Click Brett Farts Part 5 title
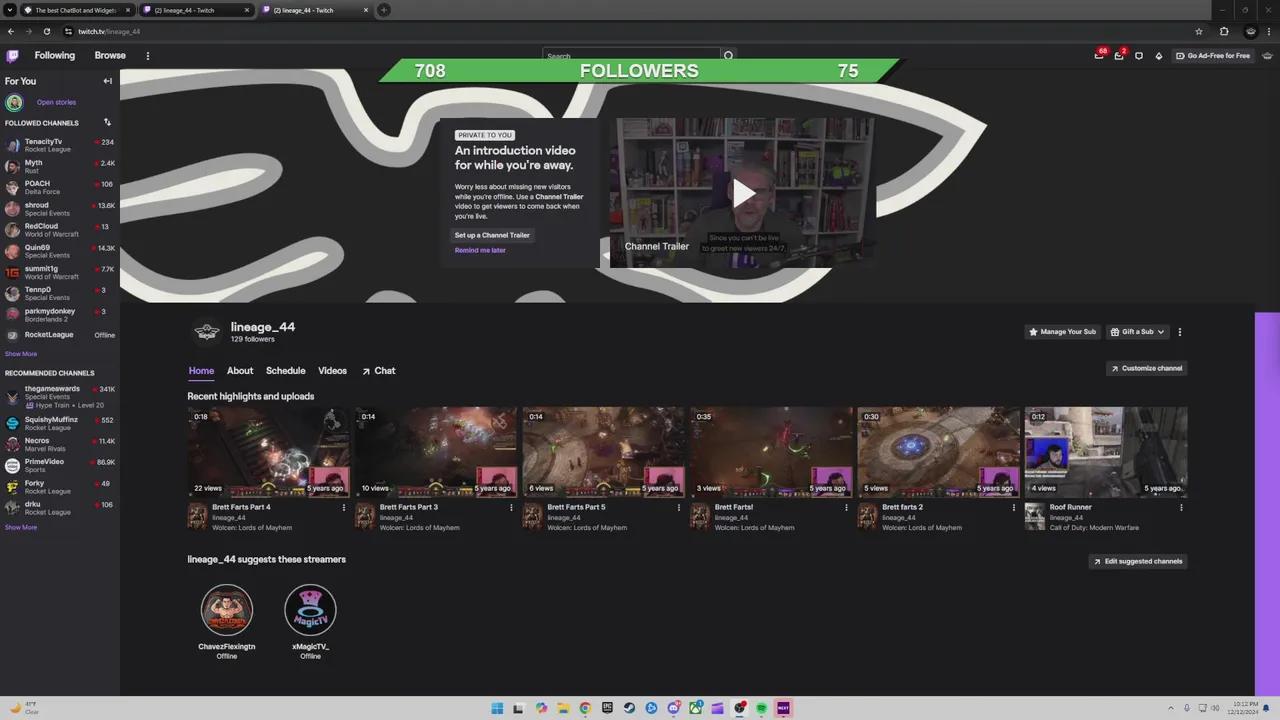Screen dimensions: 1280x720 pos(576,507)
